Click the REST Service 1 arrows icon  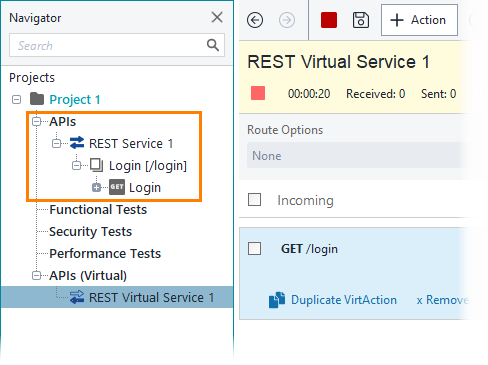[77, 143]
